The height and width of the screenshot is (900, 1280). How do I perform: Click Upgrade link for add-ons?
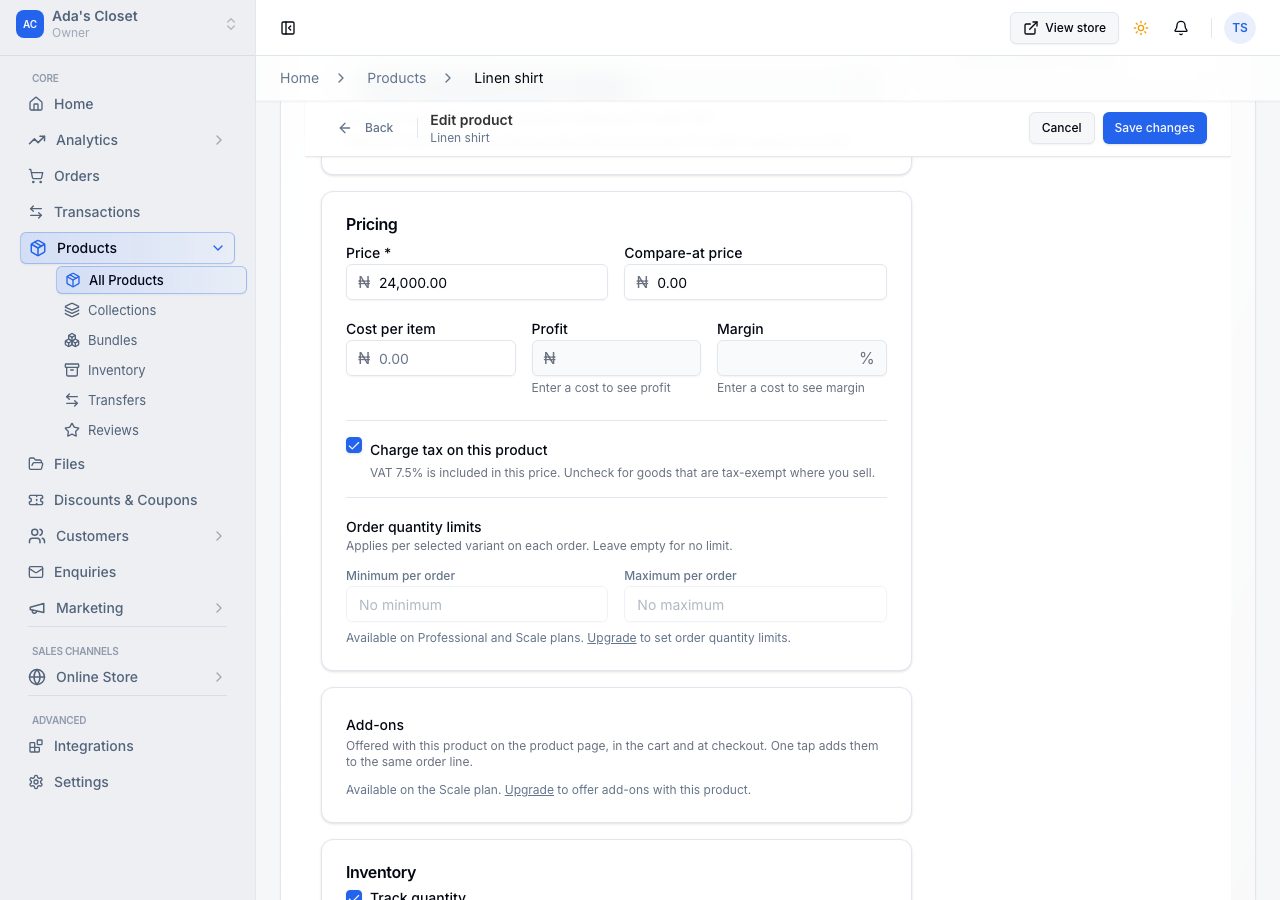(x=529, y=790)
